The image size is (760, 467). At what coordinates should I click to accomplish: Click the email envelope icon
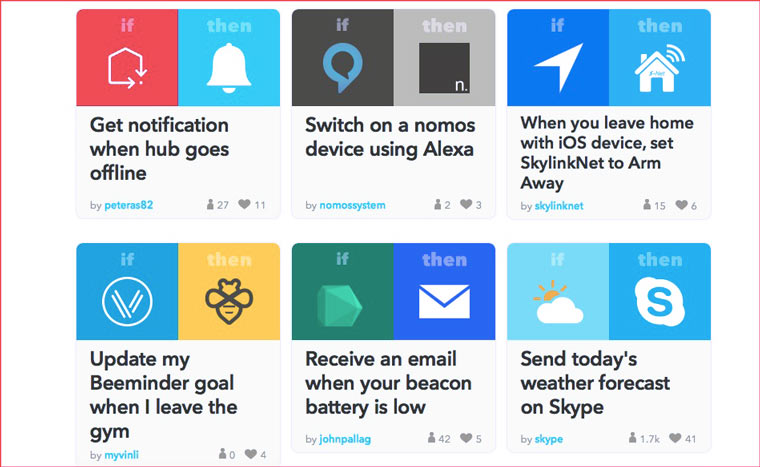point(444,302)
